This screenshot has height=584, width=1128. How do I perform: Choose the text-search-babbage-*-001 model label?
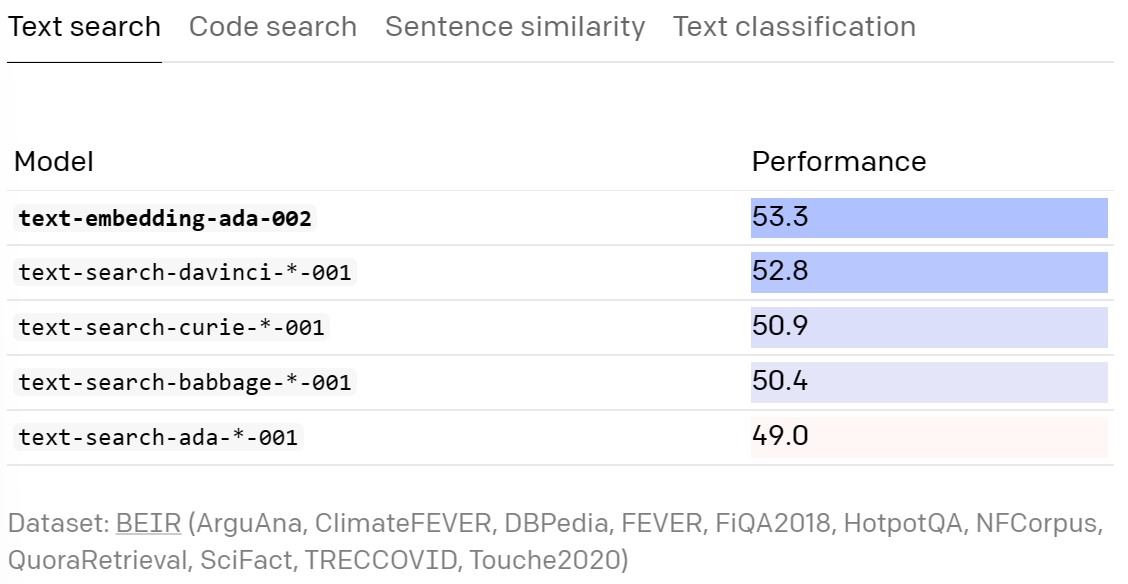(185, 382)
